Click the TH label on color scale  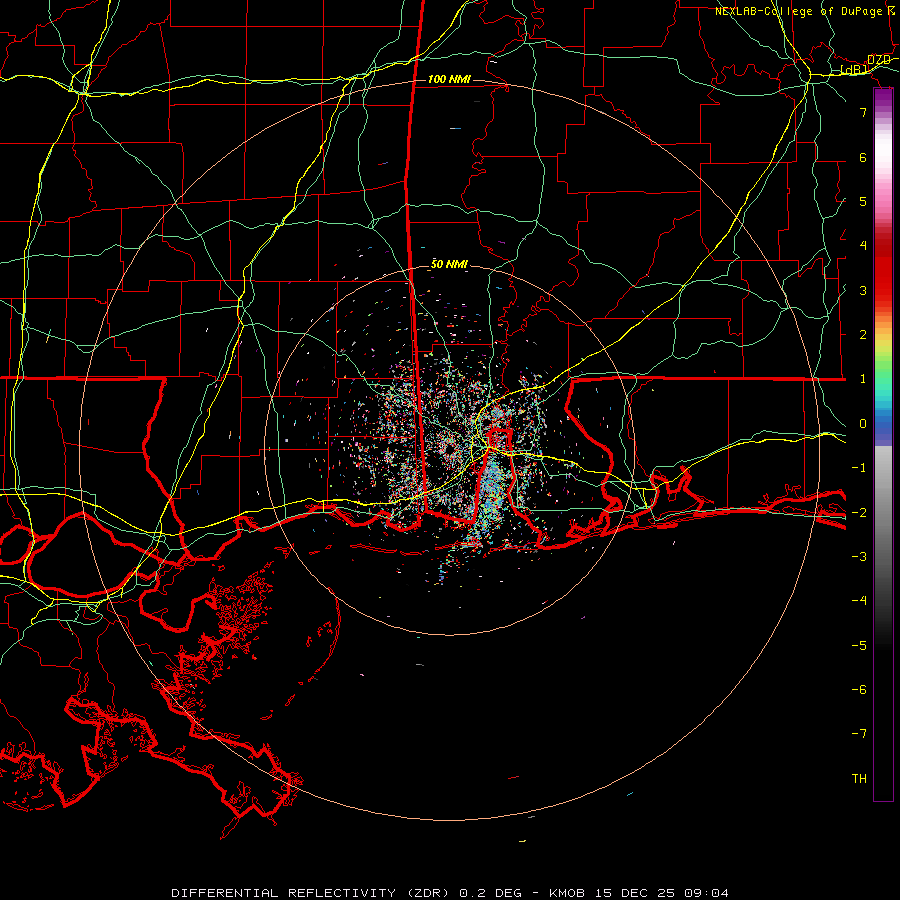tap(859, 779)
